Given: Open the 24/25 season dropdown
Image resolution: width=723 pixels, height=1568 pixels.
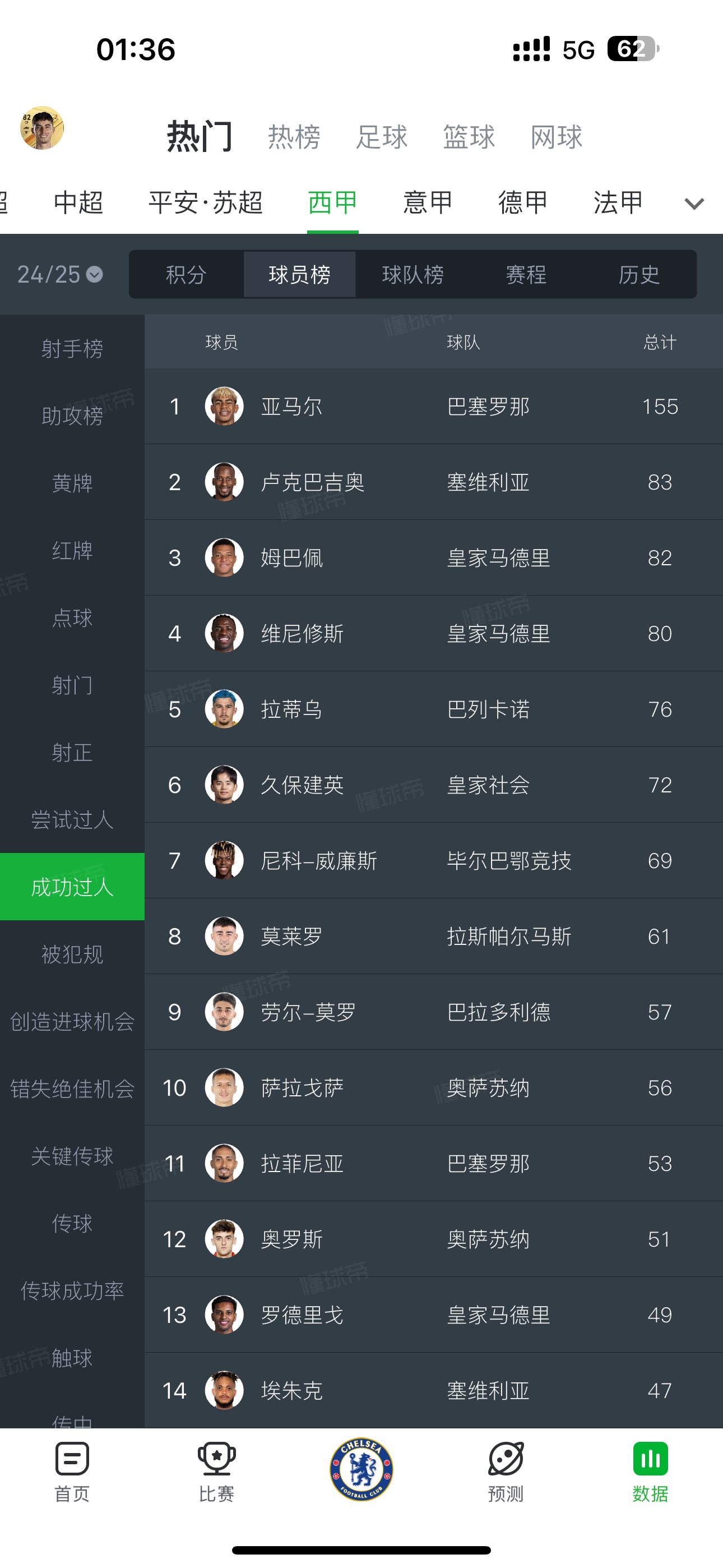Looking at the screenshot, I should coord(59,275).
